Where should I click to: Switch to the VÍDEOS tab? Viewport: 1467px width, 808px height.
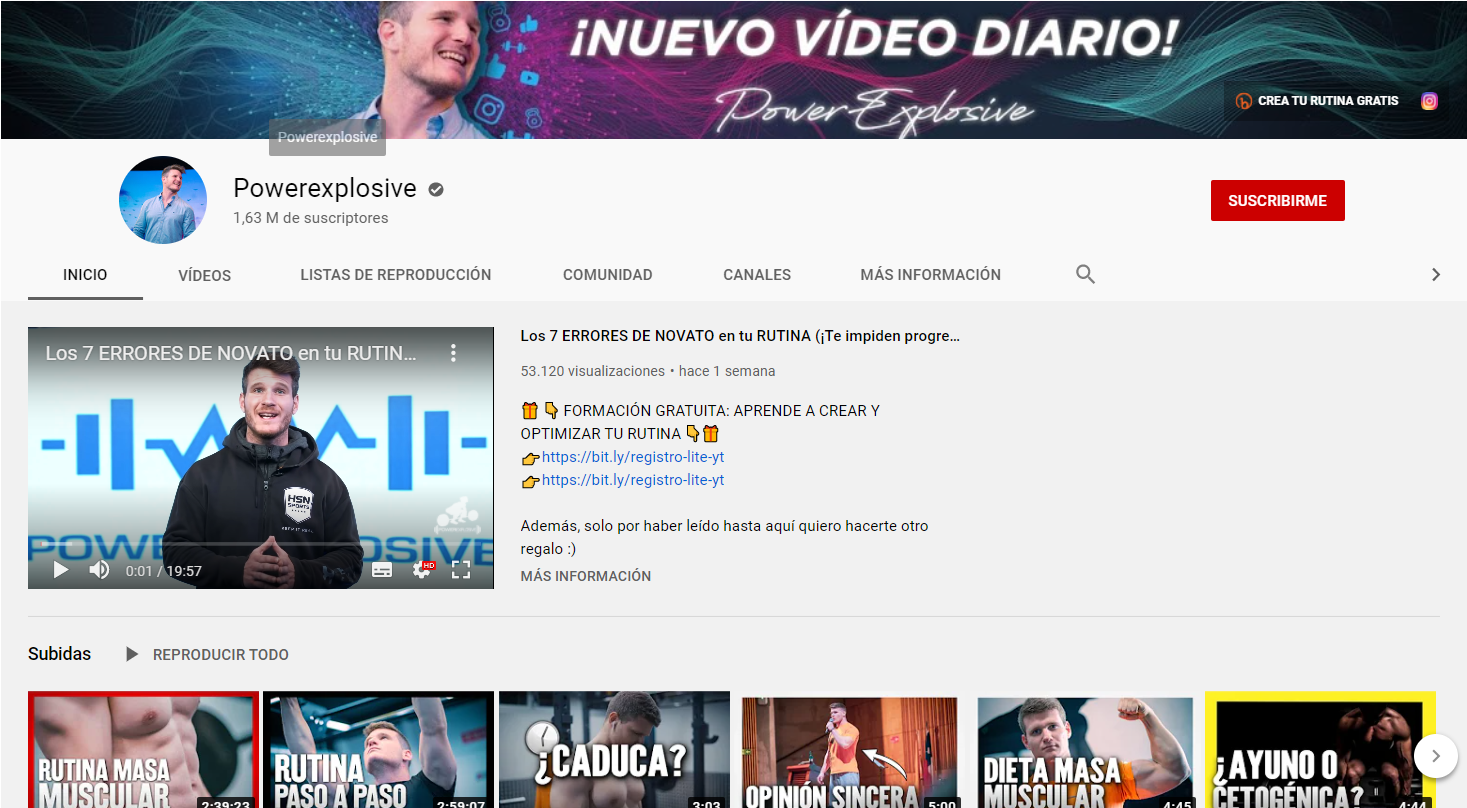(x=205, y=275)
